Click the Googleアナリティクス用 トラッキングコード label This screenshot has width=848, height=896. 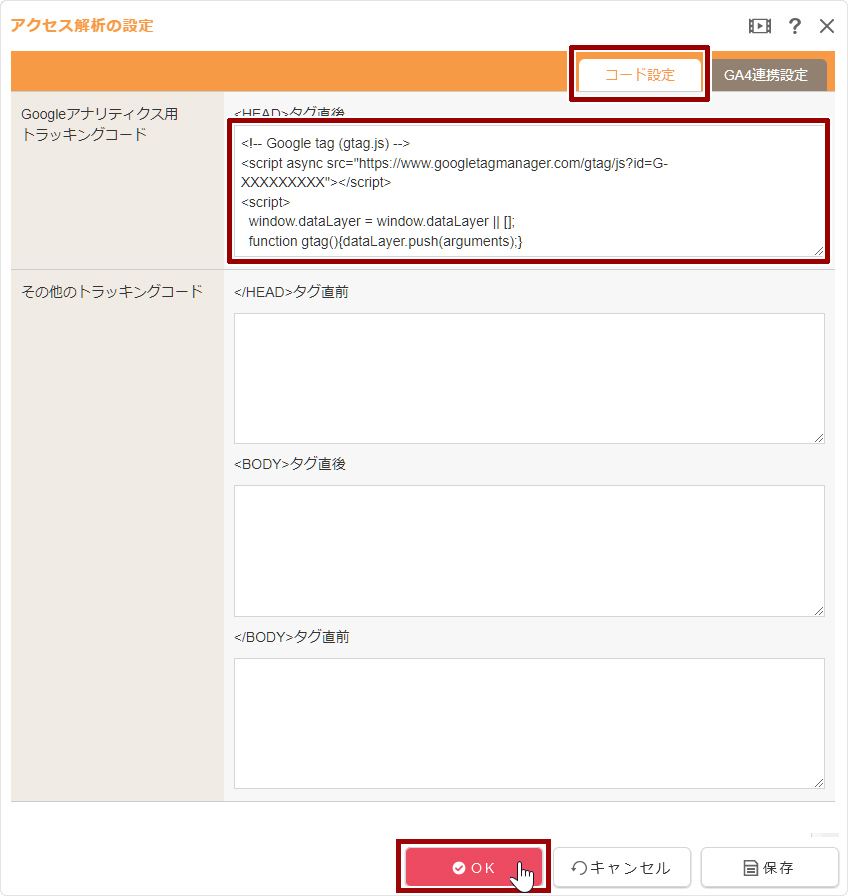click(99, 124)
